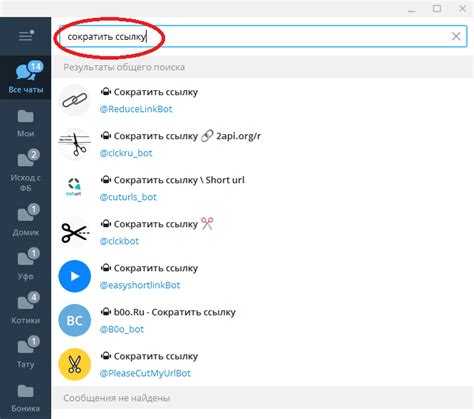Viewport: 474px width, 419px height.
Task: Clear the search field with X
Action: (x=456, y=36)
